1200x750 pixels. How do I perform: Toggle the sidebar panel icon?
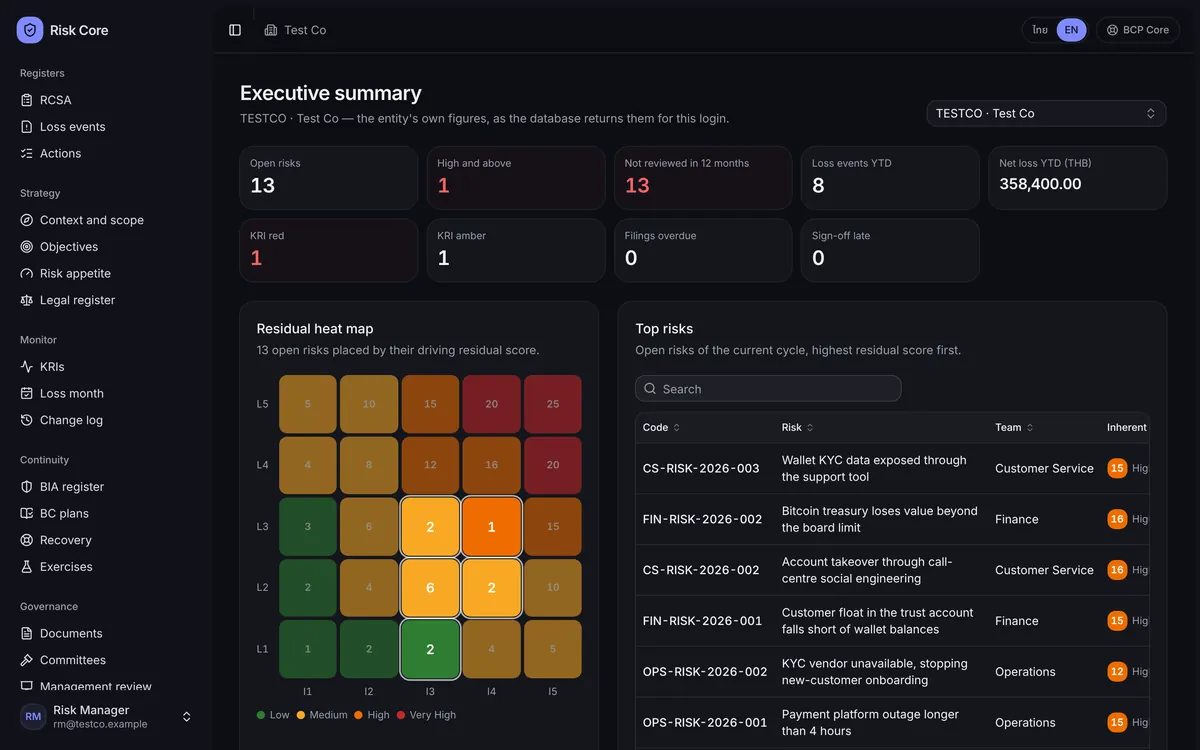click(235, 30)
